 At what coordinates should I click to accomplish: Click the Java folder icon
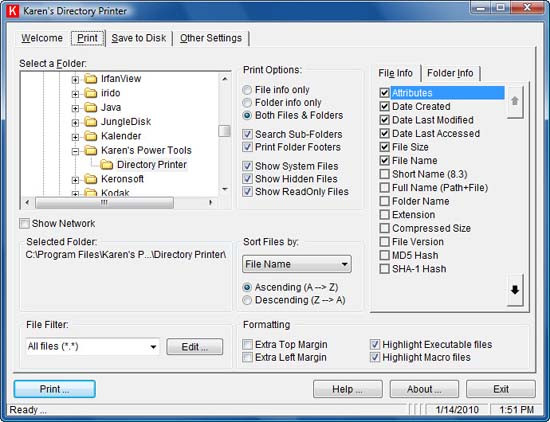pyautogui.click(x=91, y=107)
